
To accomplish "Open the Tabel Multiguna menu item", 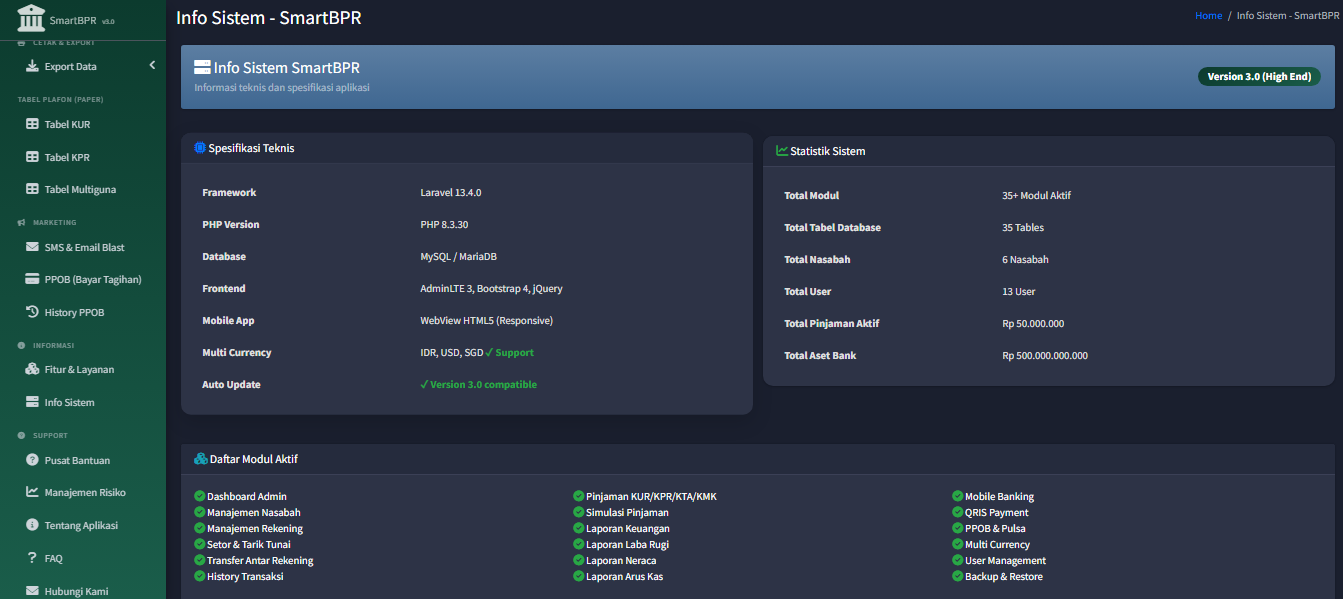I will pos(83,189).
